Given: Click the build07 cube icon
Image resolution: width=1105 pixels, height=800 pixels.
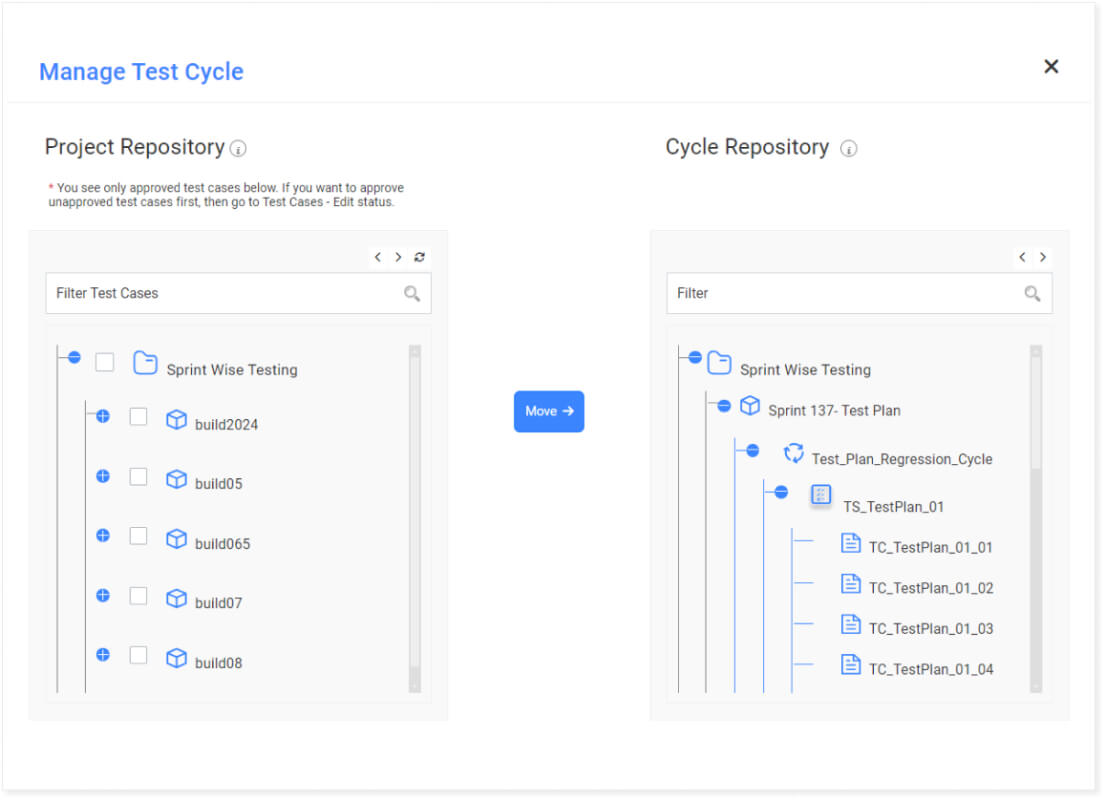Looking at the screenshot, I should coord(176,598).
